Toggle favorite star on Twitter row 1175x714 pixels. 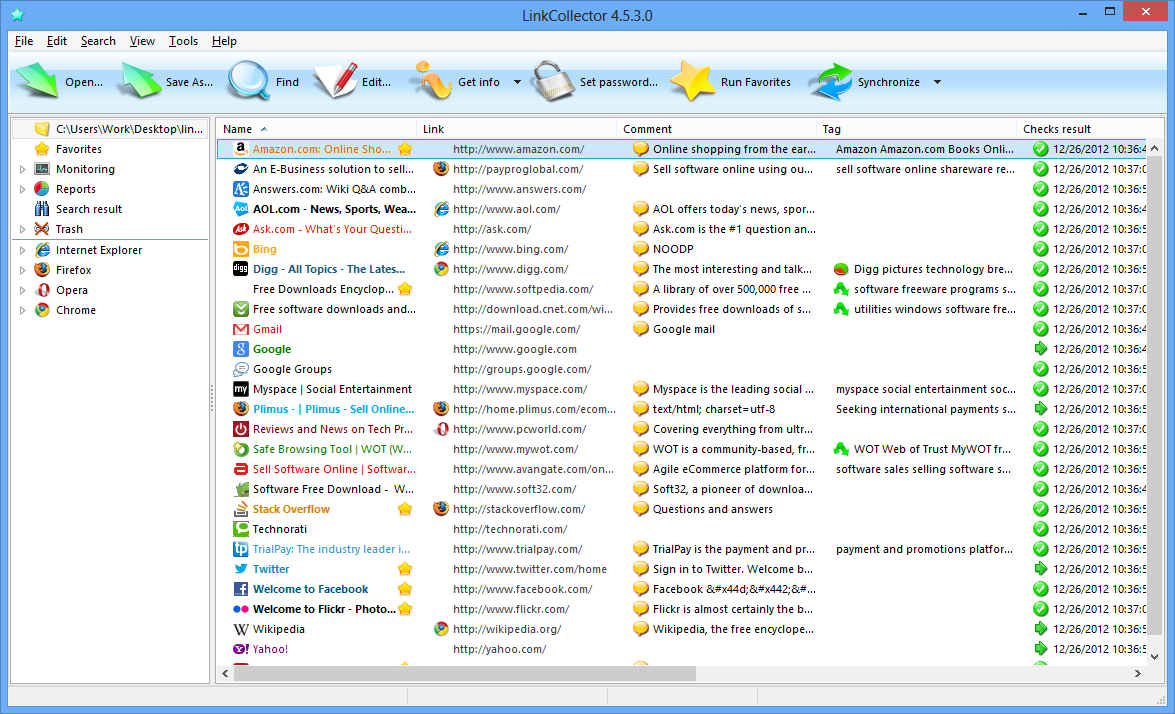point(405,569)
